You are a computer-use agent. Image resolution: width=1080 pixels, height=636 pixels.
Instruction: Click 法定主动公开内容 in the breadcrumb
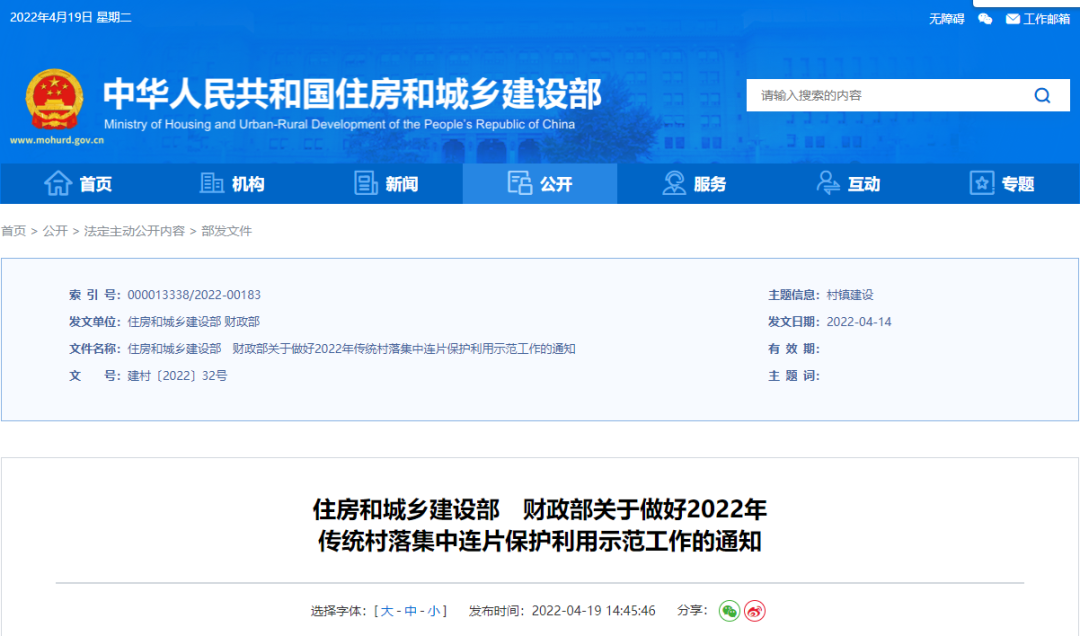134,231
